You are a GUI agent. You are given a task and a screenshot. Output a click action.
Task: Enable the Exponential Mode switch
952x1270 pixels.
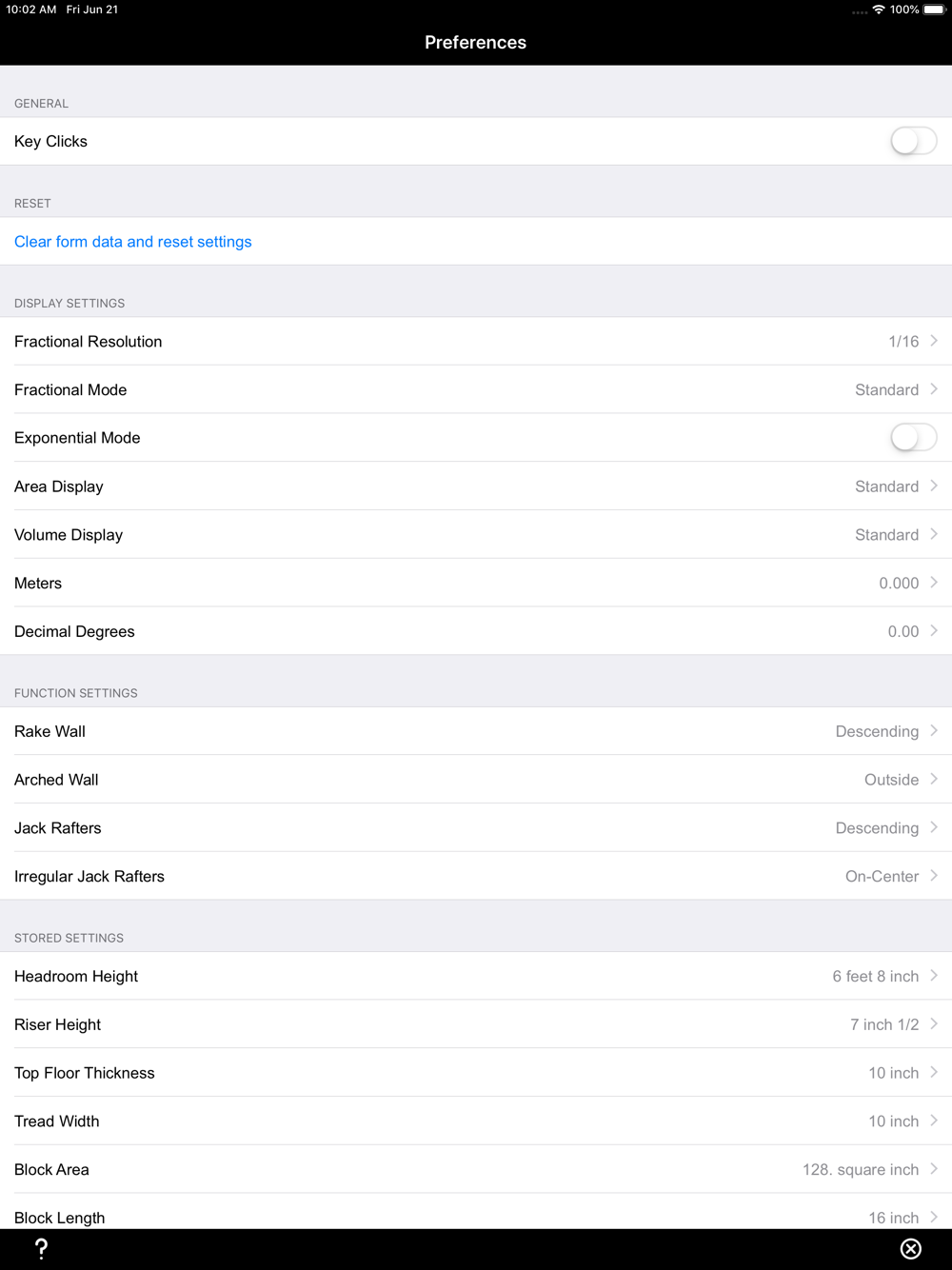914,438
